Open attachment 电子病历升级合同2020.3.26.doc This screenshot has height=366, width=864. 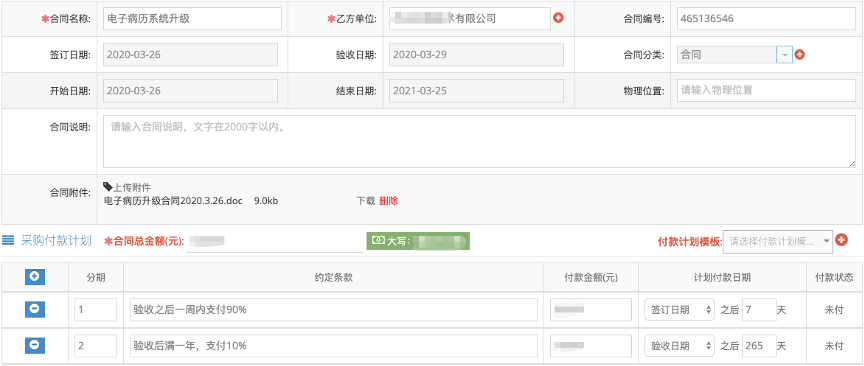point(173,201)
